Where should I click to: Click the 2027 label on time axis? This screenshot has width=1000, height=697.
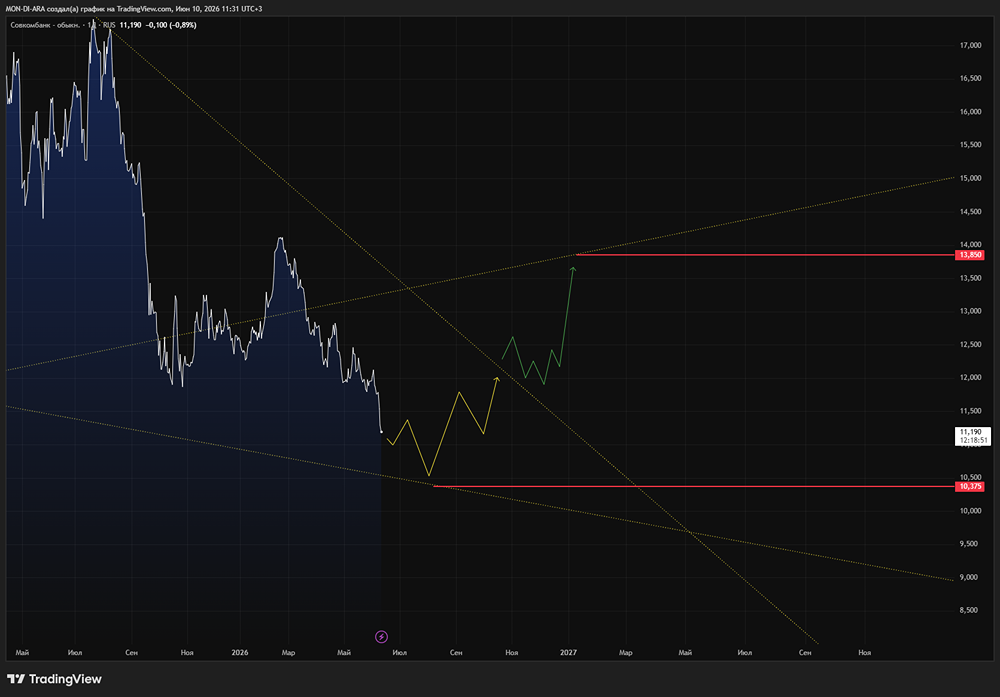click(568, 652)
